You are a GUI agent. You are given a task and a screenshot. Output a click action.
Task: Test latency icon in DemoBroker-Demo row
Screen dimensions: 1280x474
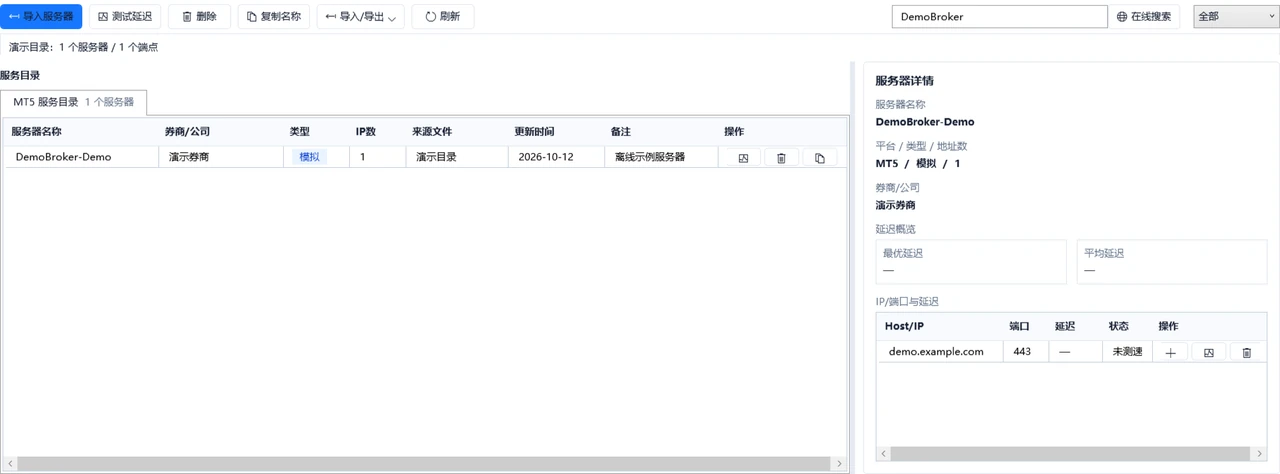point(743,158)
